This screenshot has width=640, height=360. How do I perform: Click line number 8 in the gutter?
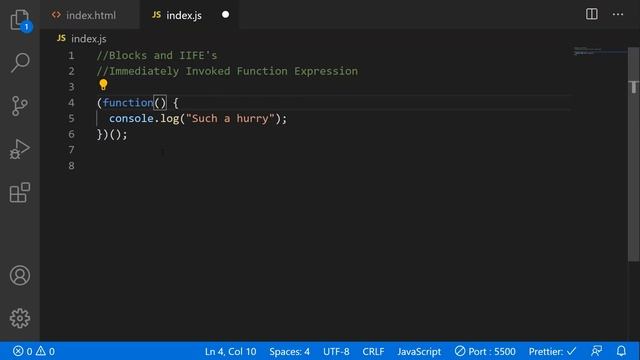click(71, 166)
